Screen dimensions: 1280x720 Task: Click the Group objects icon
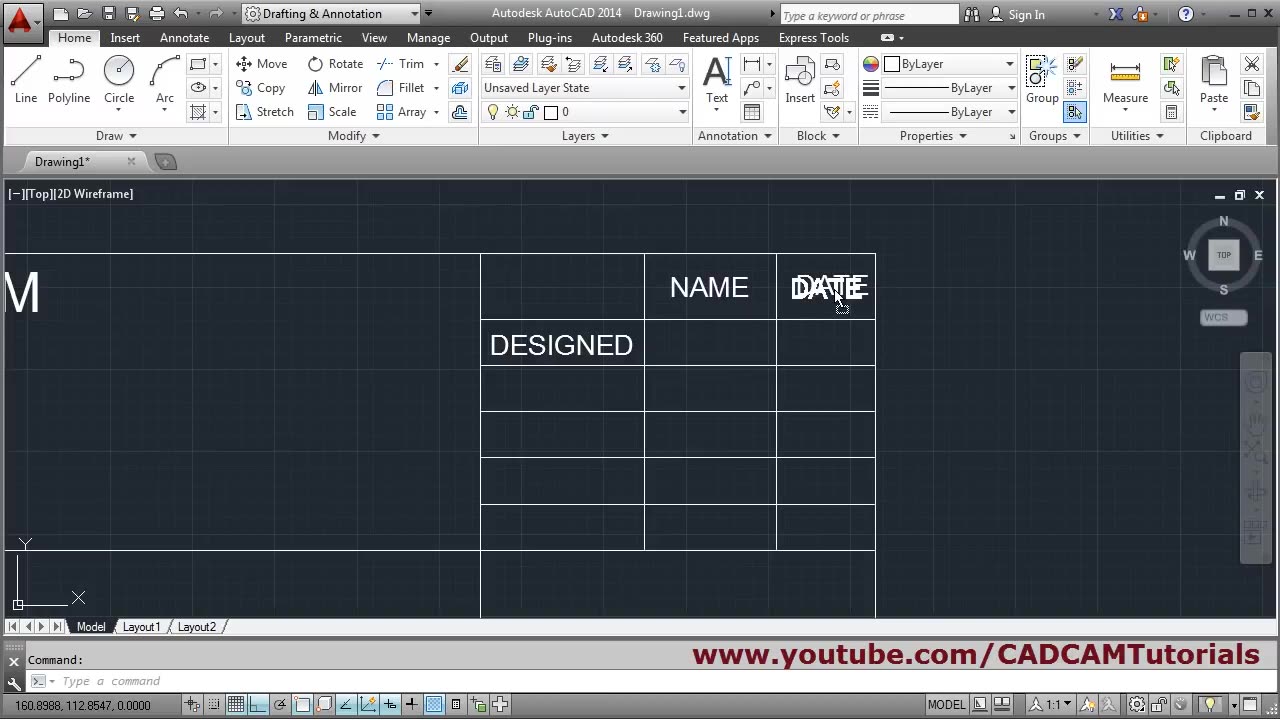(1042, 80)
